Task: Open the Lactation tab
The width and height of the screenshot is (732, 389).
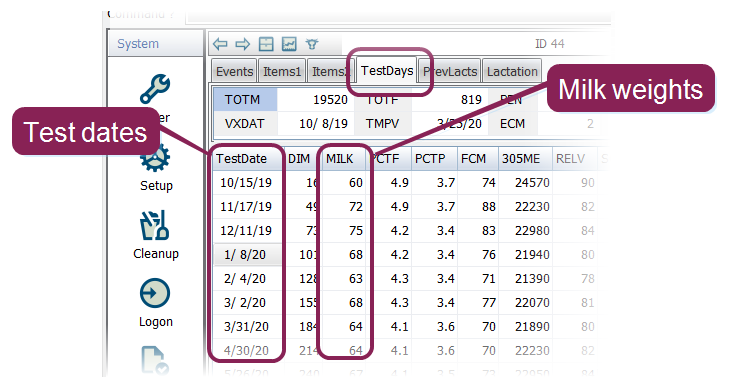Action: coord(512,71)
